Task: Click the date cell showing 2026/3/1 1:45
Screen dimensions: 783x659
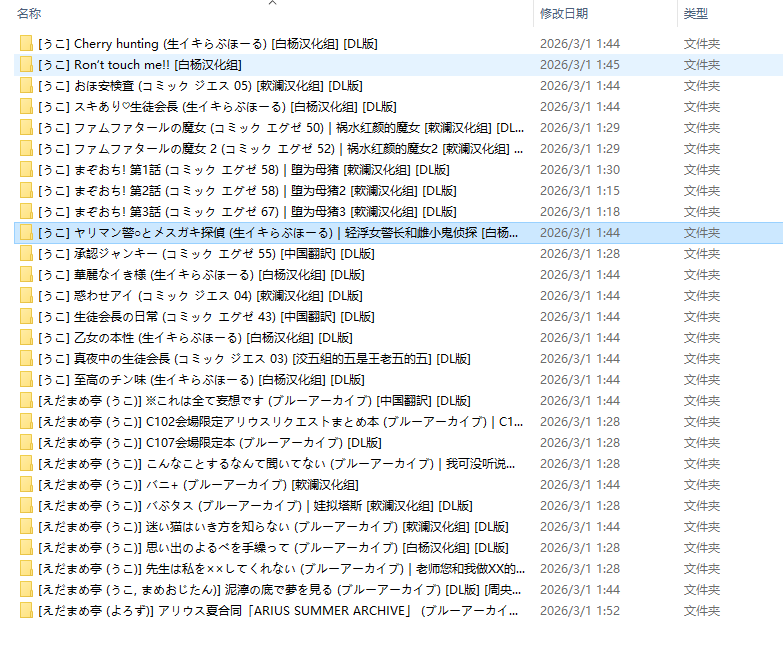Action: pos(580,65)
